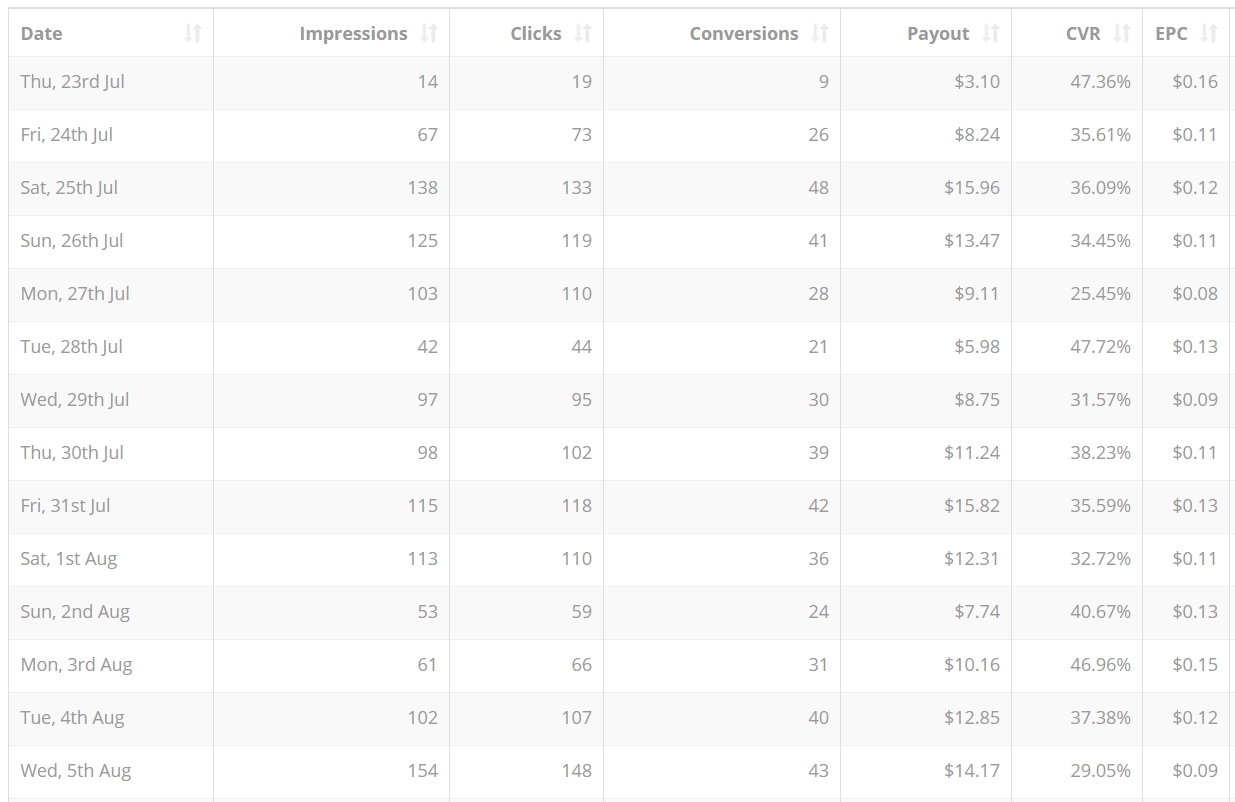Click the $15.82 payout cell
The width and height of the screenshot is (1235, 802).
(971, 506)
